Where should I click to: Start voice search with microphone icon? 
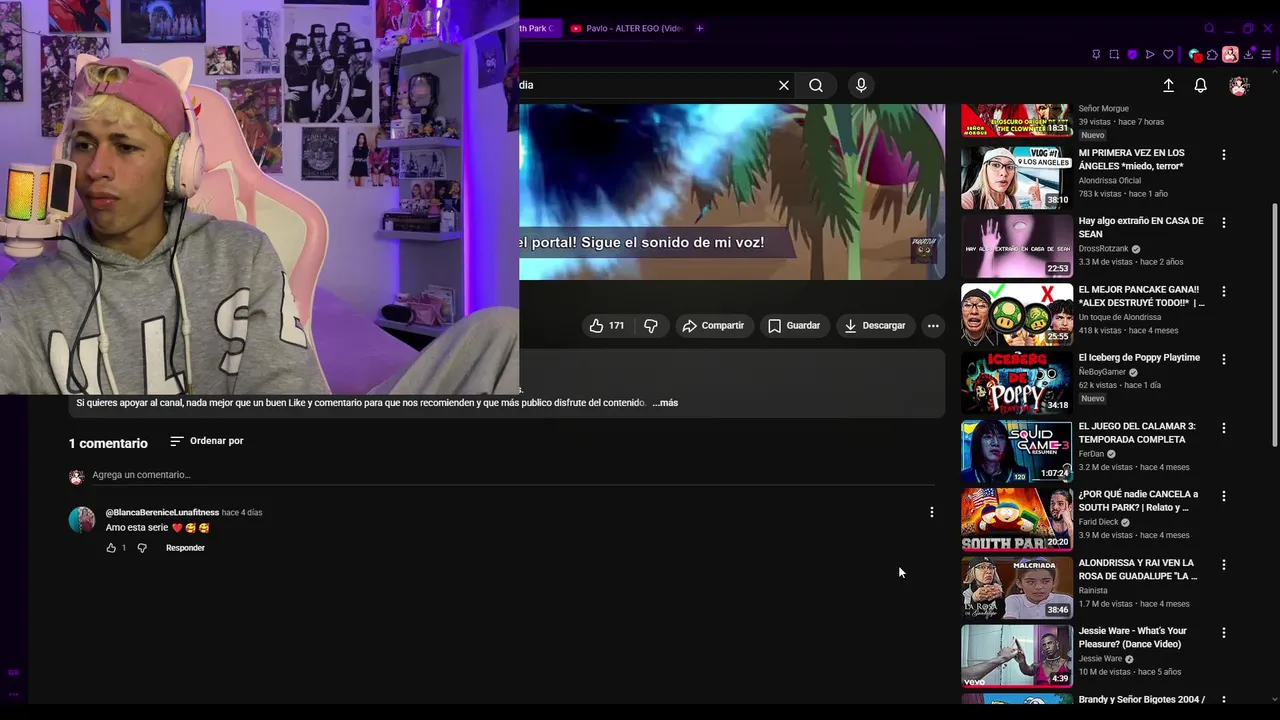coord(861,86)
